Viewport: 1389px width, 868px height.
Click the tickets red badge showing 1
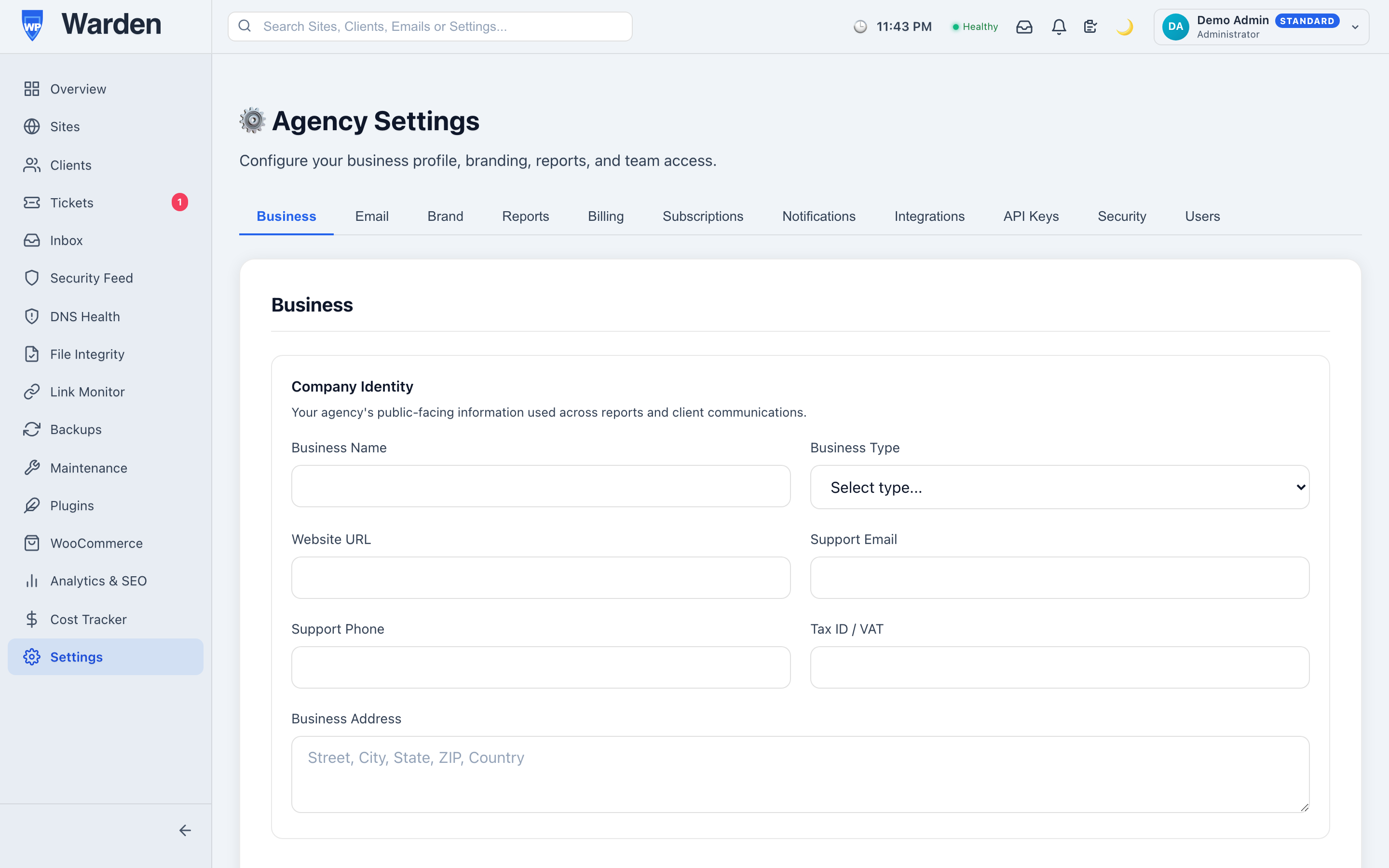179,202
